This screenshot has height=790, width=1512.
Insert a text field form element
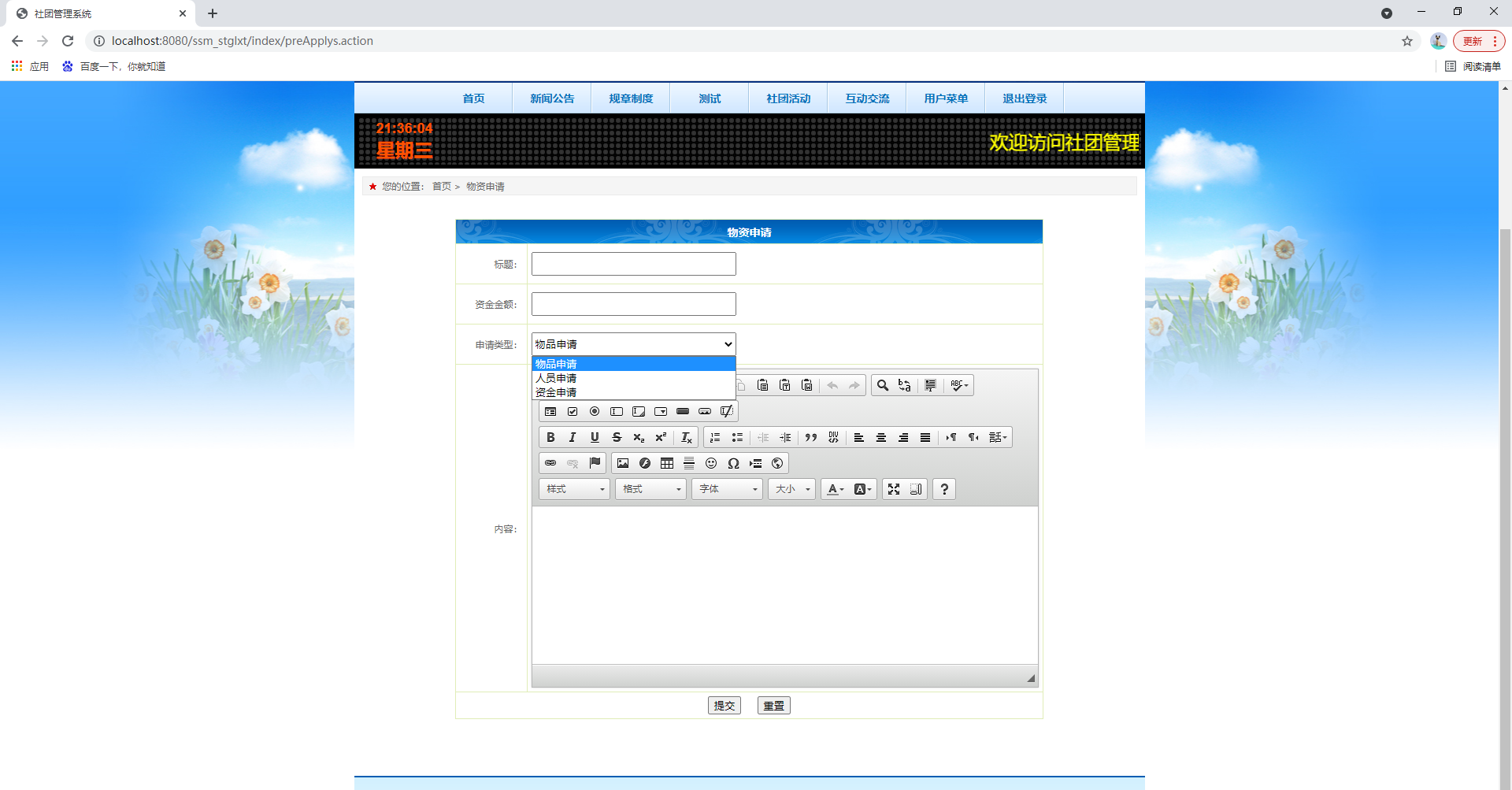[x=617, y=411]
